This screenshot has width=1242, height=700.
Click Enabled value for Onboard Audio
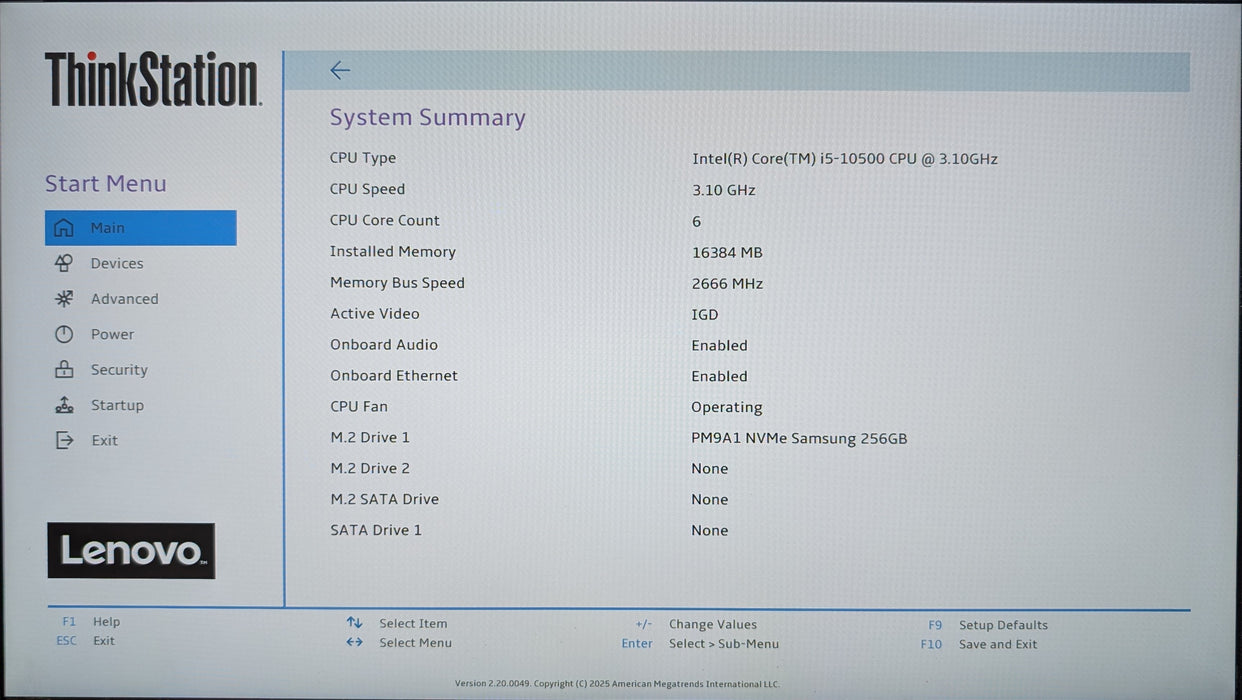click(x=720, y=346)
